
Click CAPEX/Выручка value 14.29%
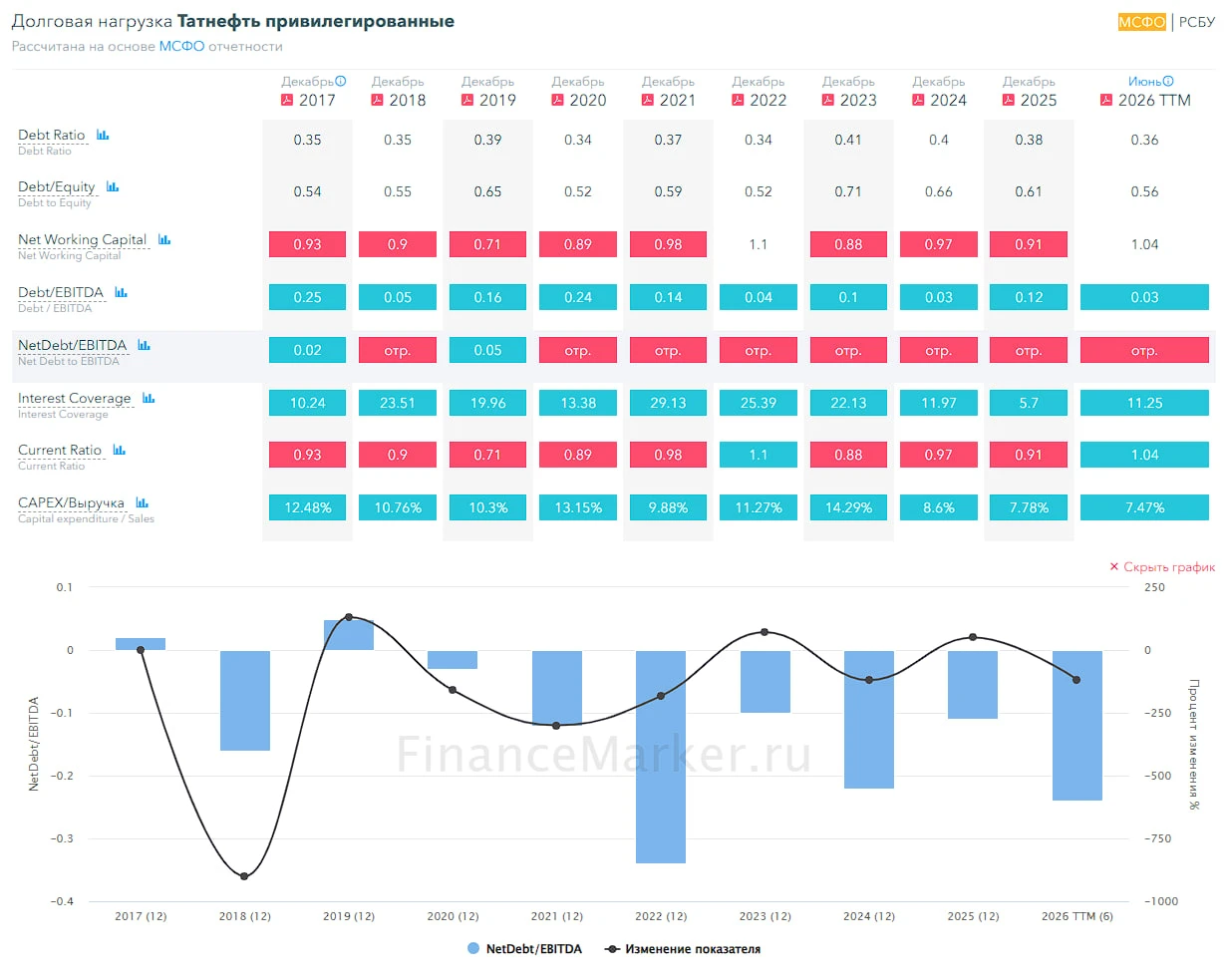[x=848, y=507]
